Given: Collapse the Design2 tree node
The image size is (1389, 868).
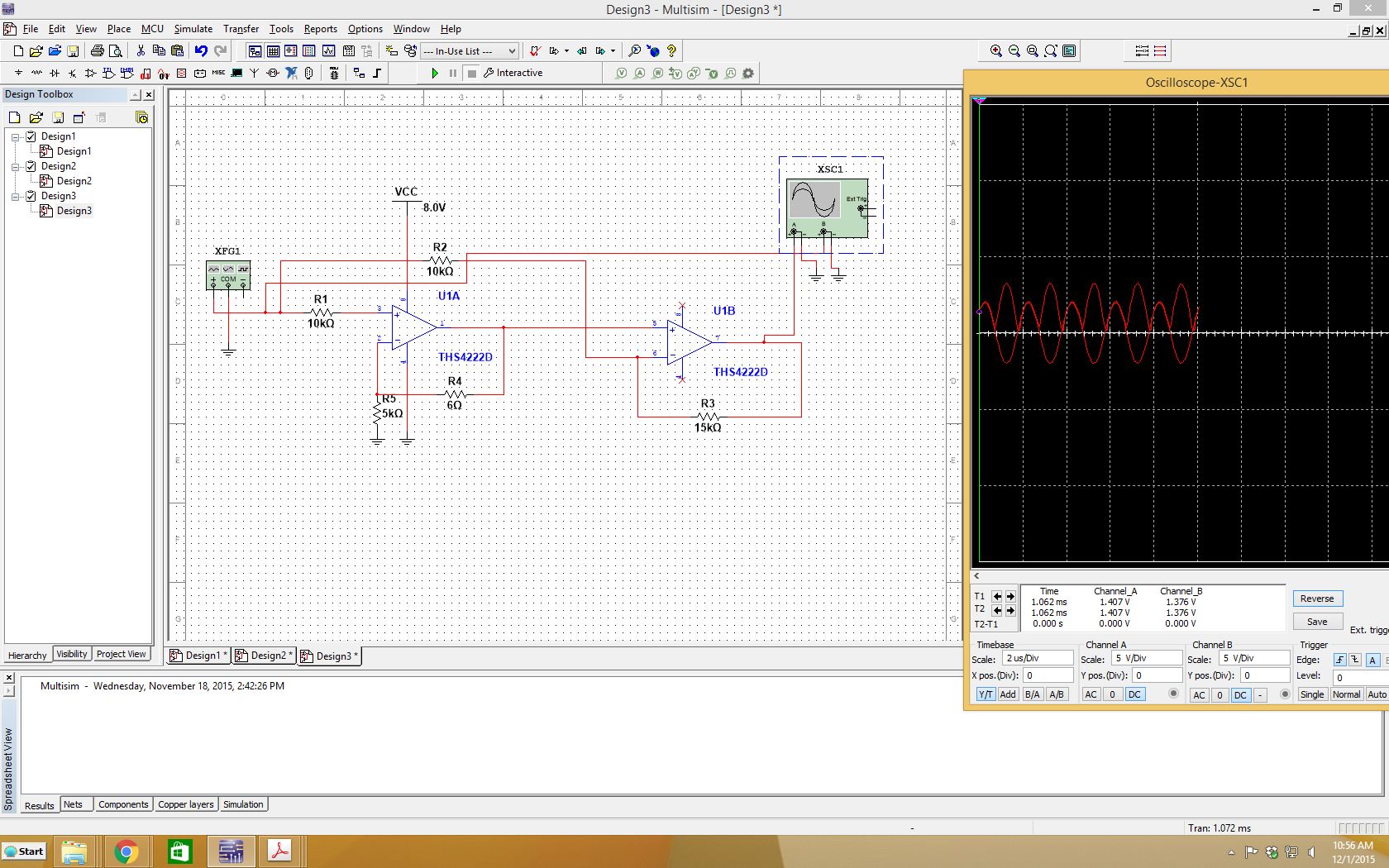Looking at the screenshot, I should click(x=15, y=167).
